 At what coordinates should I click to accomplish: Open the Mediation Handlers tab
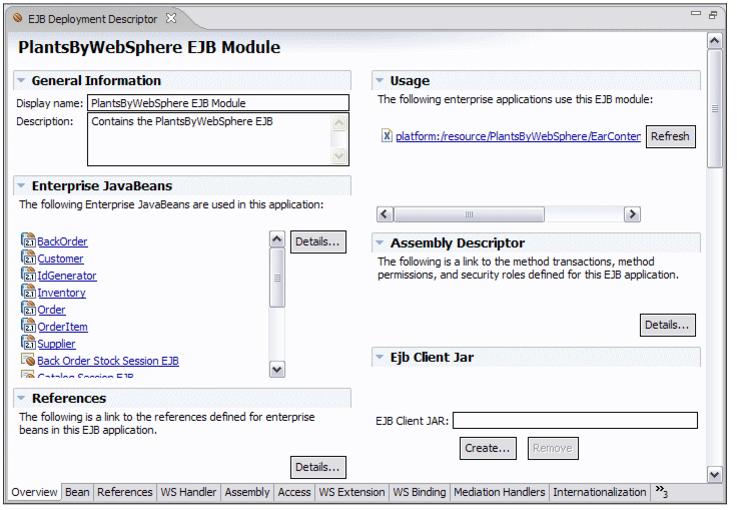pyautogui.click(x=499, y=492)
